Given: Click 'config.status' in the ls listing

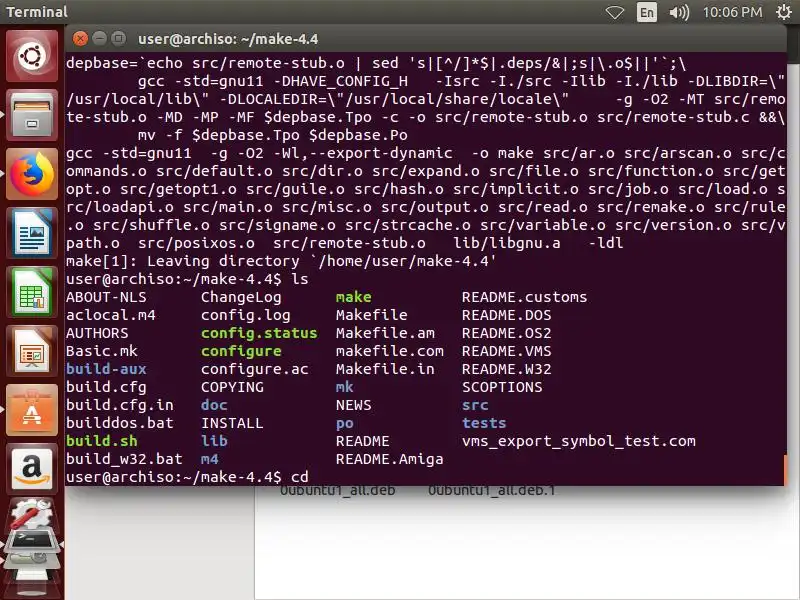Looking at the screenshot, I should tap(259, 333).
